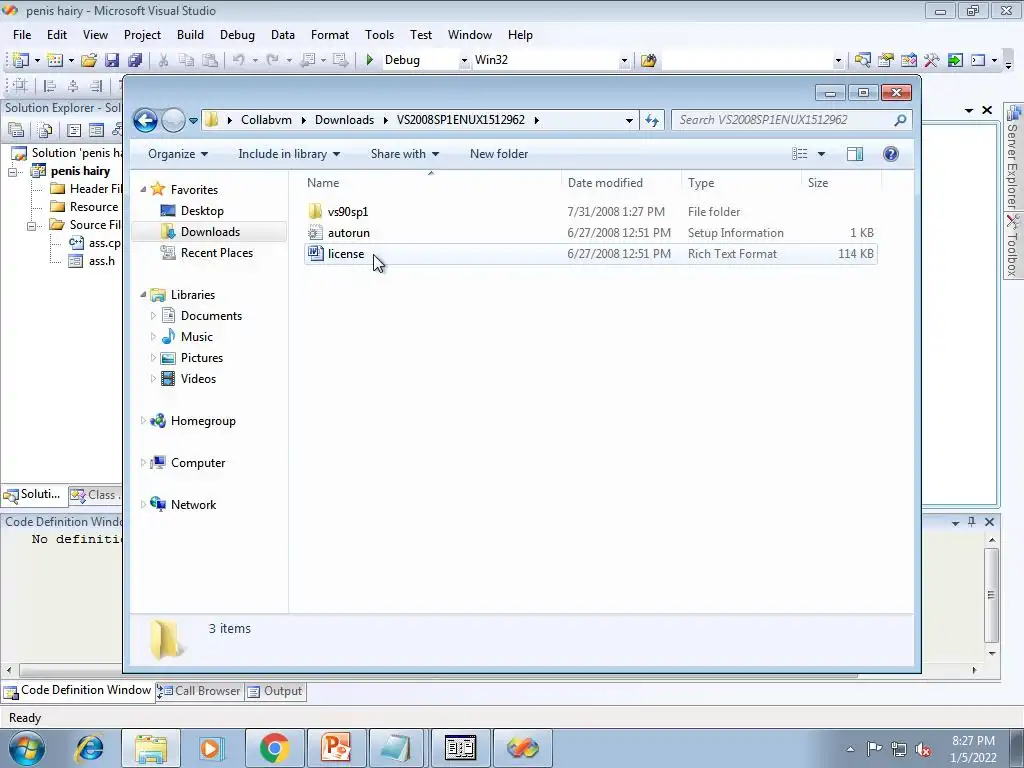Select the autorun file
The height and width of the screenshot is (768, 1024).
point(349,232)
